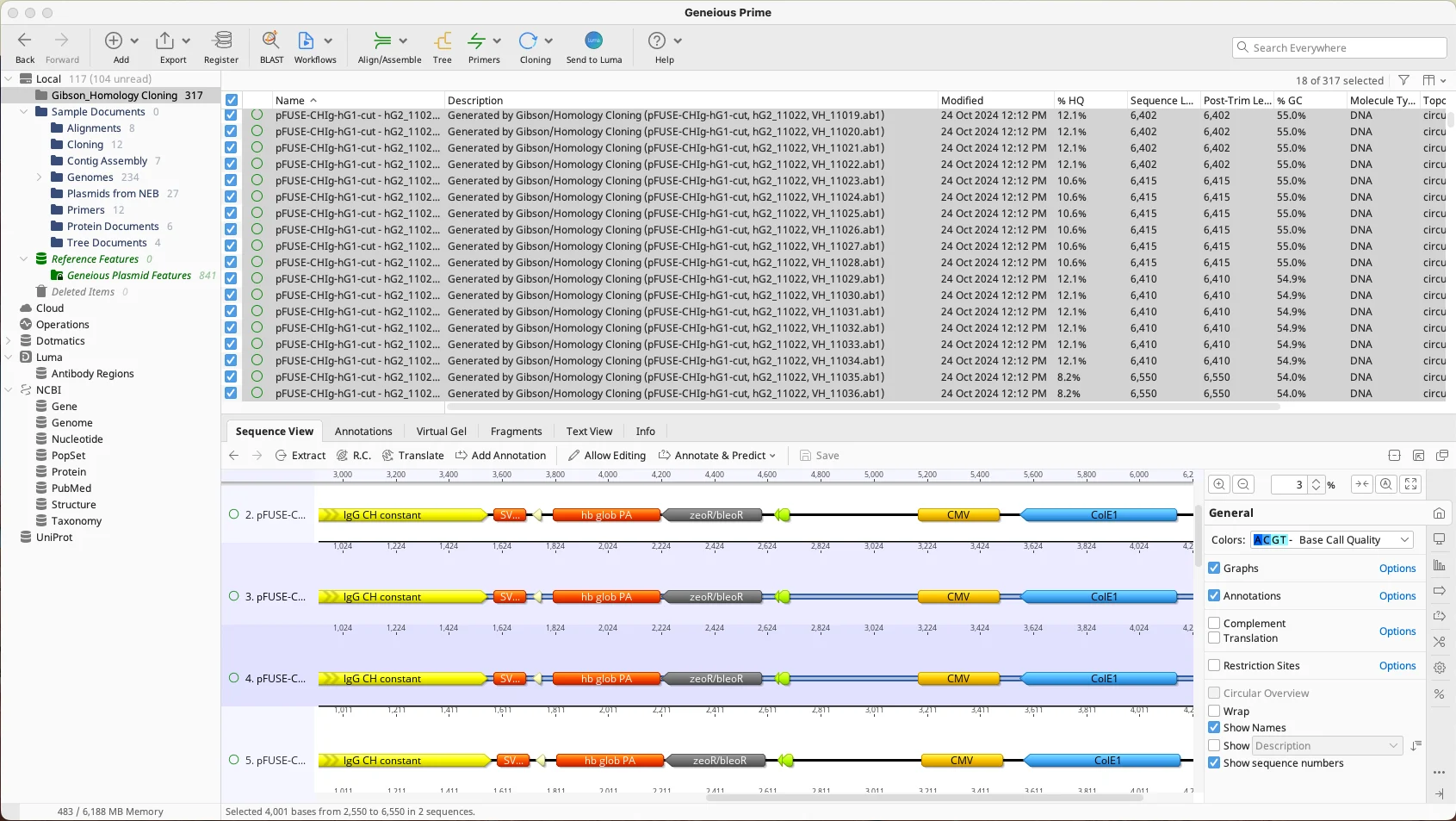Viewport: 1456px width, 821px height.
Task: Open the Annotations arrow side panel tab
Action: coord(1439,591)
